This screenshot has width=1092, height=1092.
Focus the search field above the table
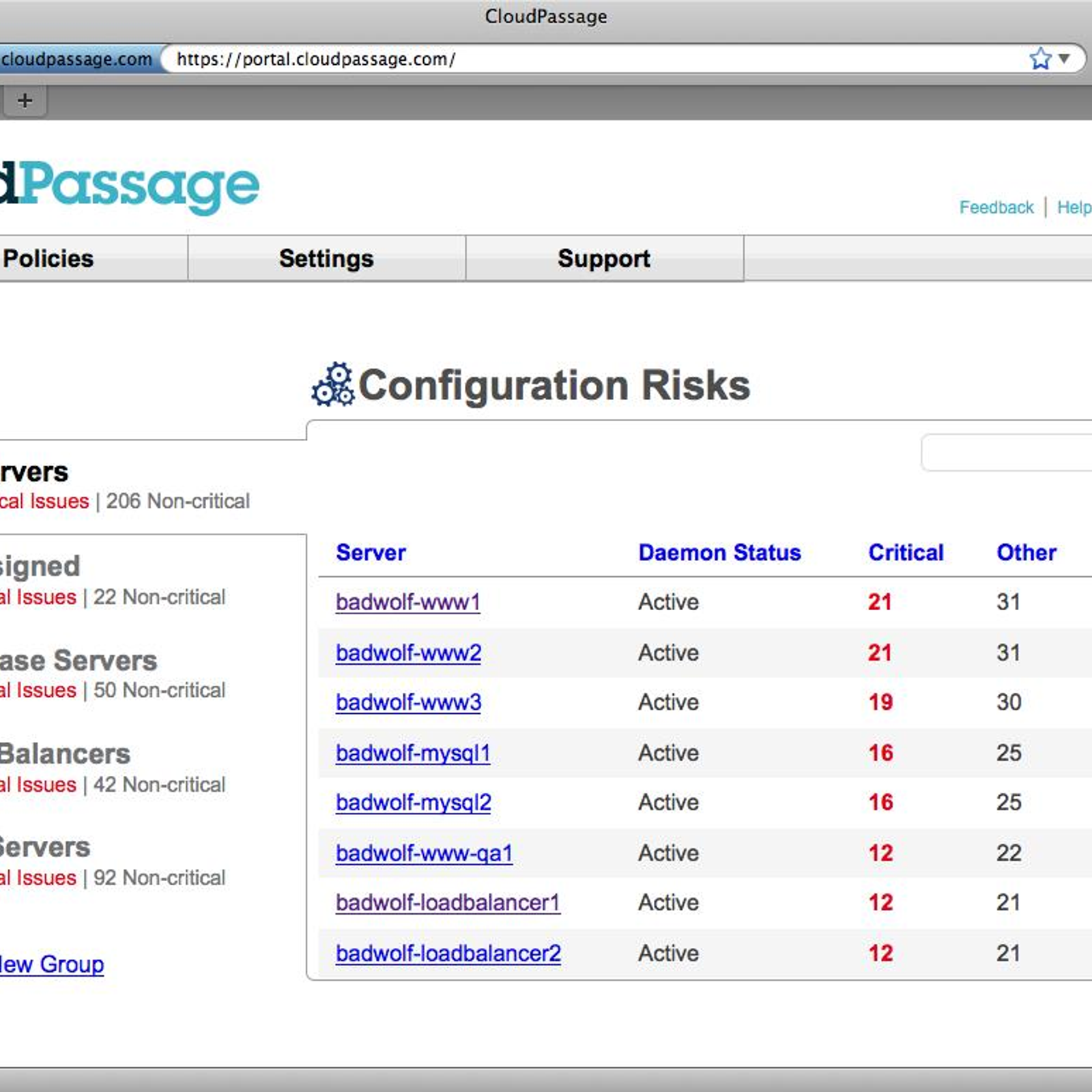point(1007,452)
